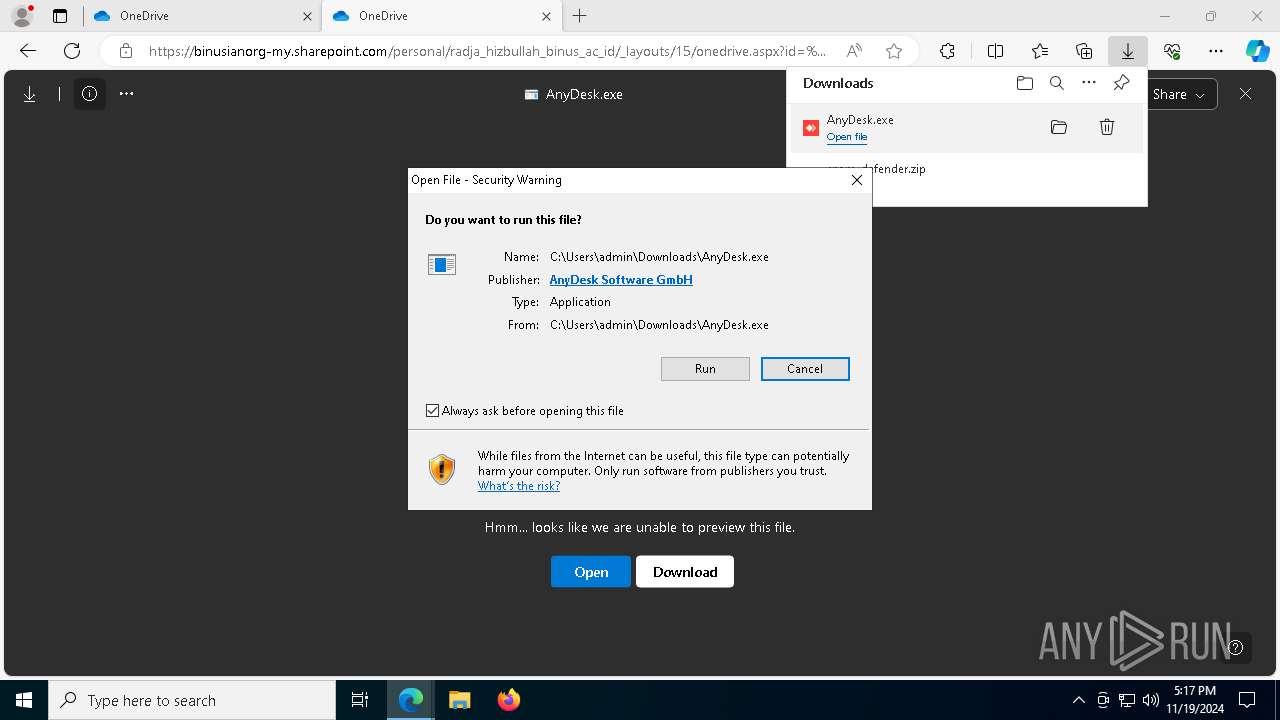This screenshot has width=1280, height=720.
Task: Open the Windows Start menu
Action: (x=24, y=700)
